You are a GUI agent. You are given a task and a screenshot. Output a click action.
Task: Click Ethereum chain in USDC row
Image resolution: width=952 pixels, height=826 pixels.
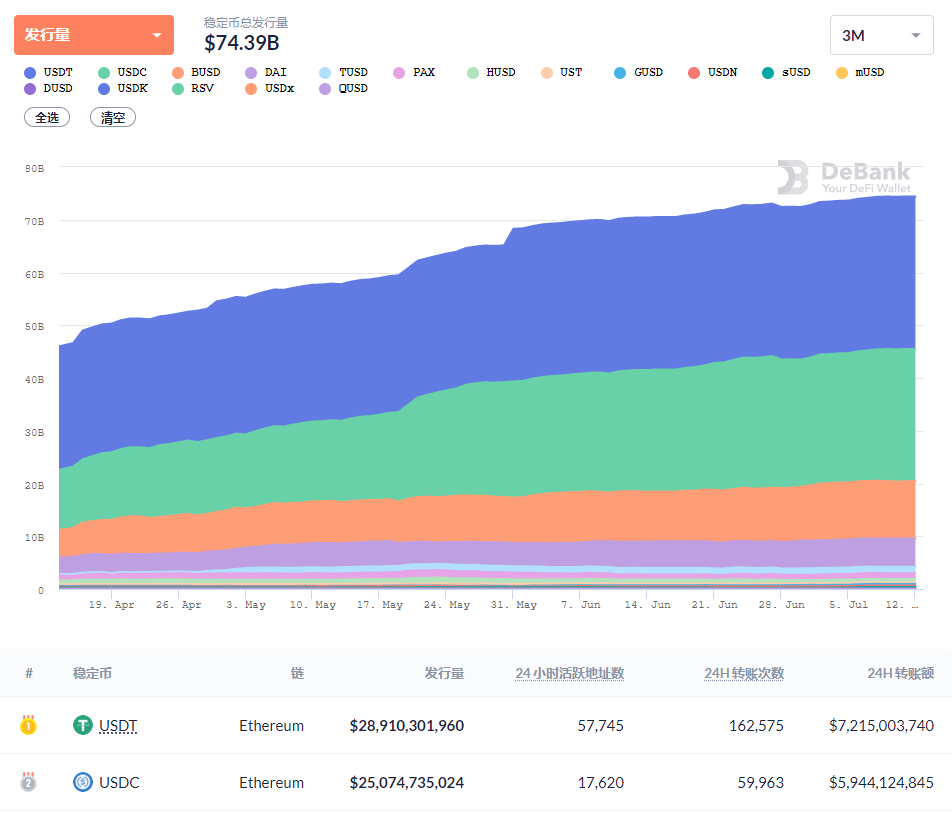(271, 782)
